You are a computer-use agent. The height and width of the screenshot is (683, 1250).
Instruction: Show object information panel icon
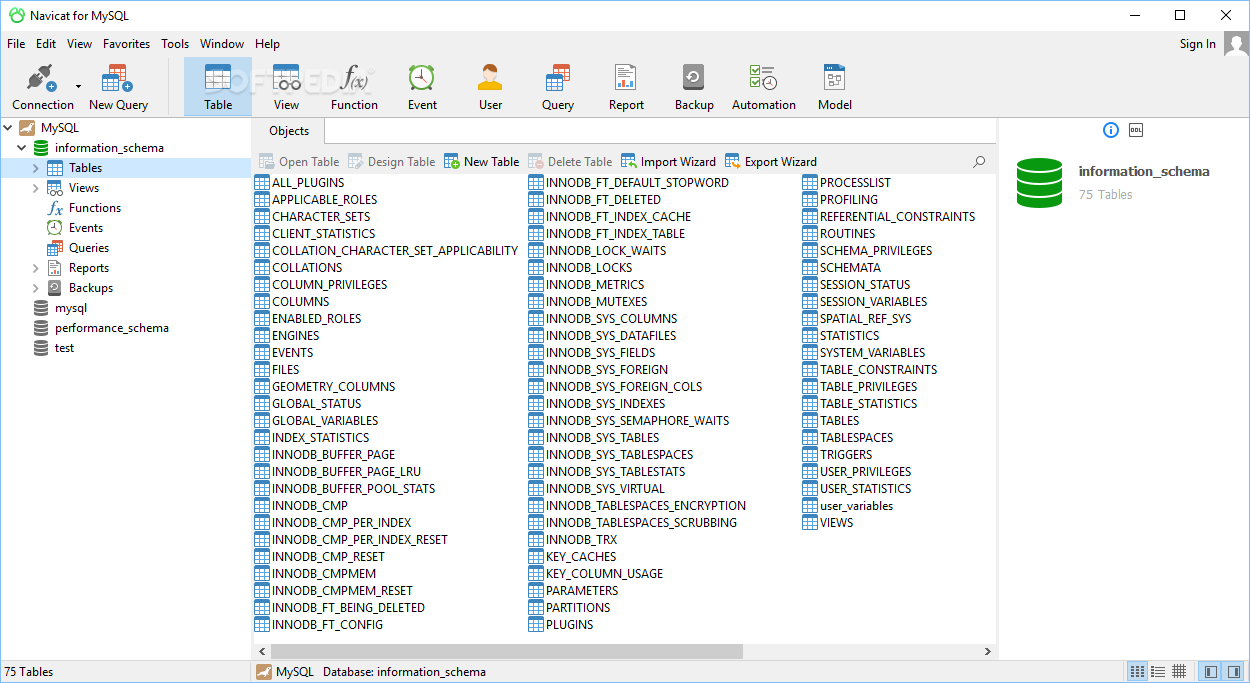click(1111, 130)
